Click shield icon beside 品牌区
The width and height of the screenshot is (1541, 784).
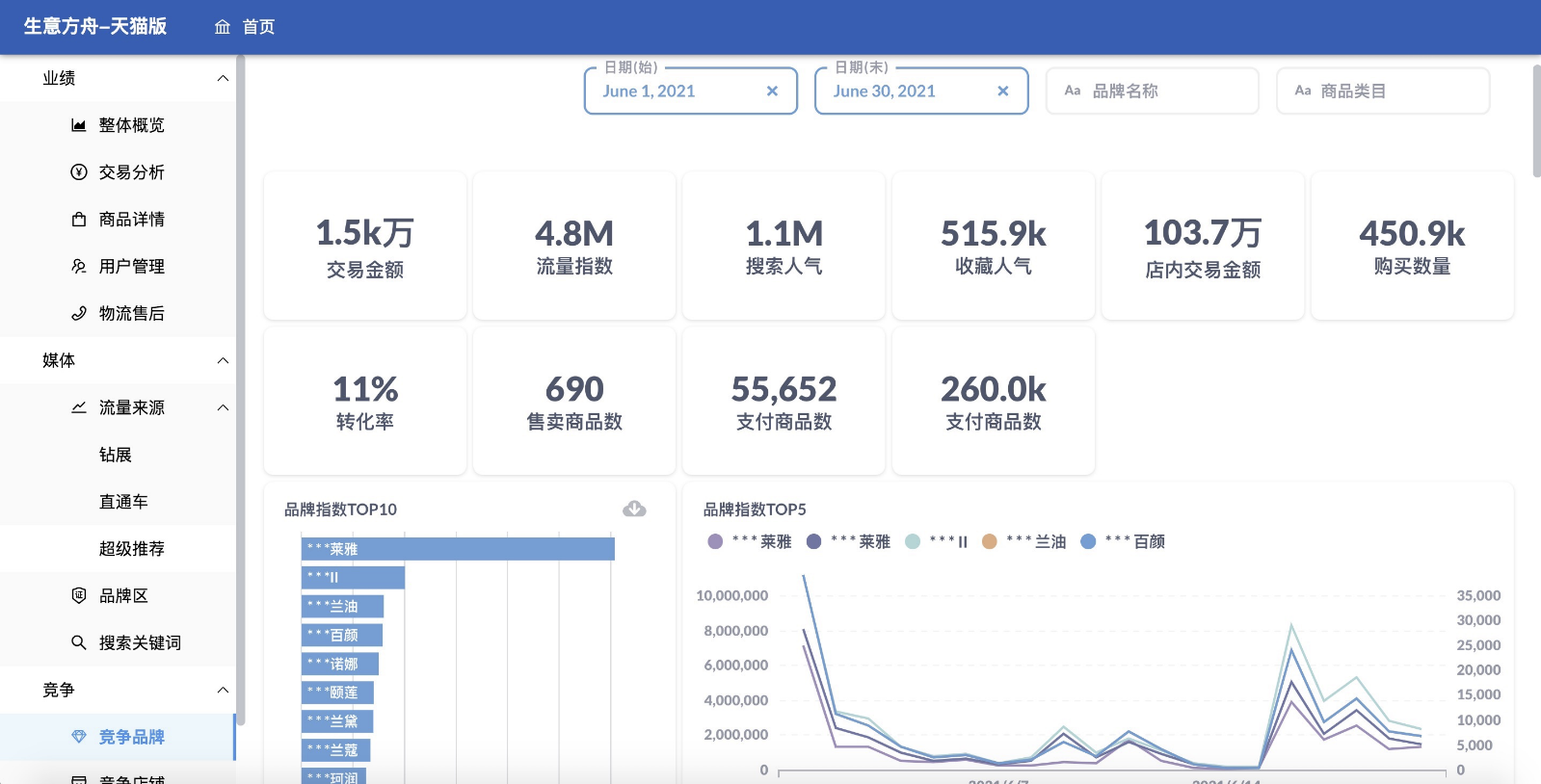pos(79,596)
